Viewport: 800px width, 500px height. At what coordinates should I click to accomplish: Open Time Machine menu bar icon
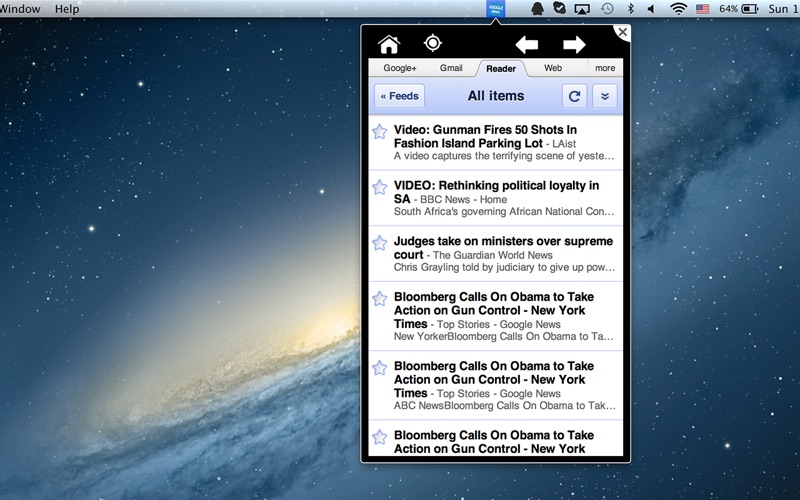point(607,9)
